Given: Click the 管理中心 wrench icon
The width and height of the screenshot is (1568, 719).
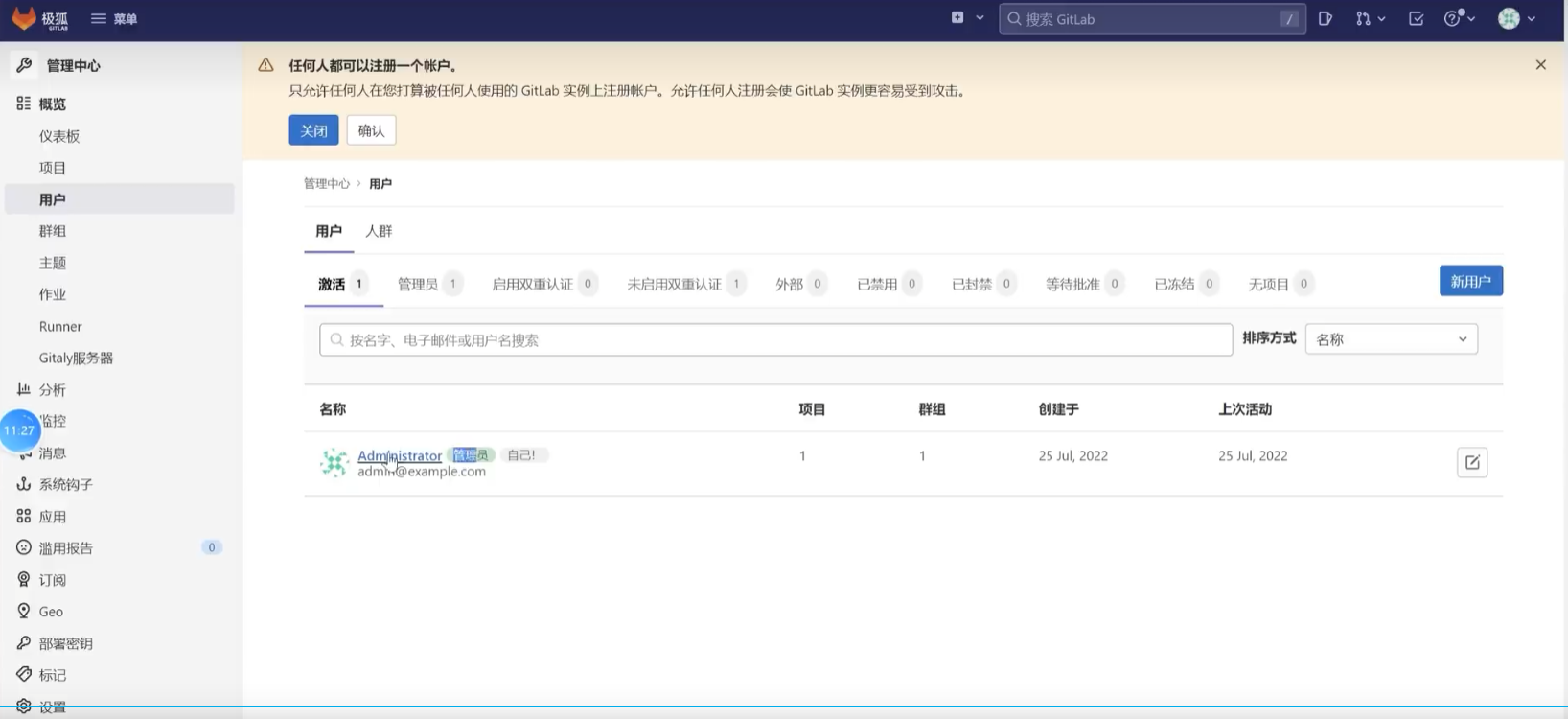Looking at the screenshot, I should coord(24,65).
